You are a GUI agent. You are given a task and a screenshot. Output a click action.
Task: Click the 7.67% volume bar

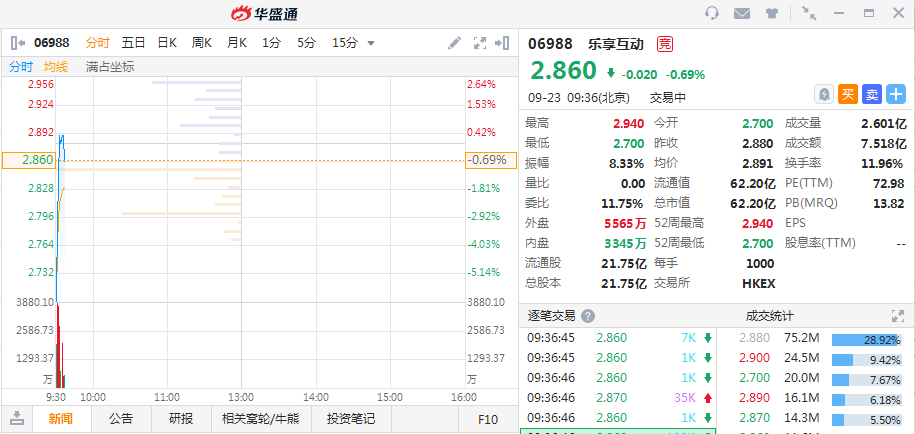[867, 380]
